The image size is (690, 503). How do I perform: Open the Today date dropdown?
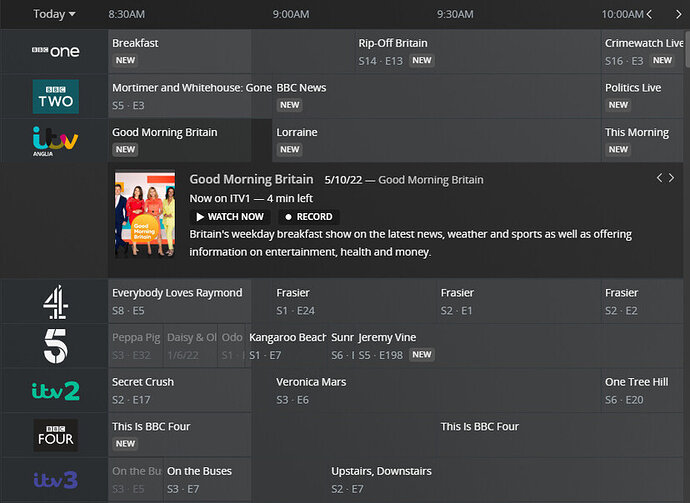[54, 14]
